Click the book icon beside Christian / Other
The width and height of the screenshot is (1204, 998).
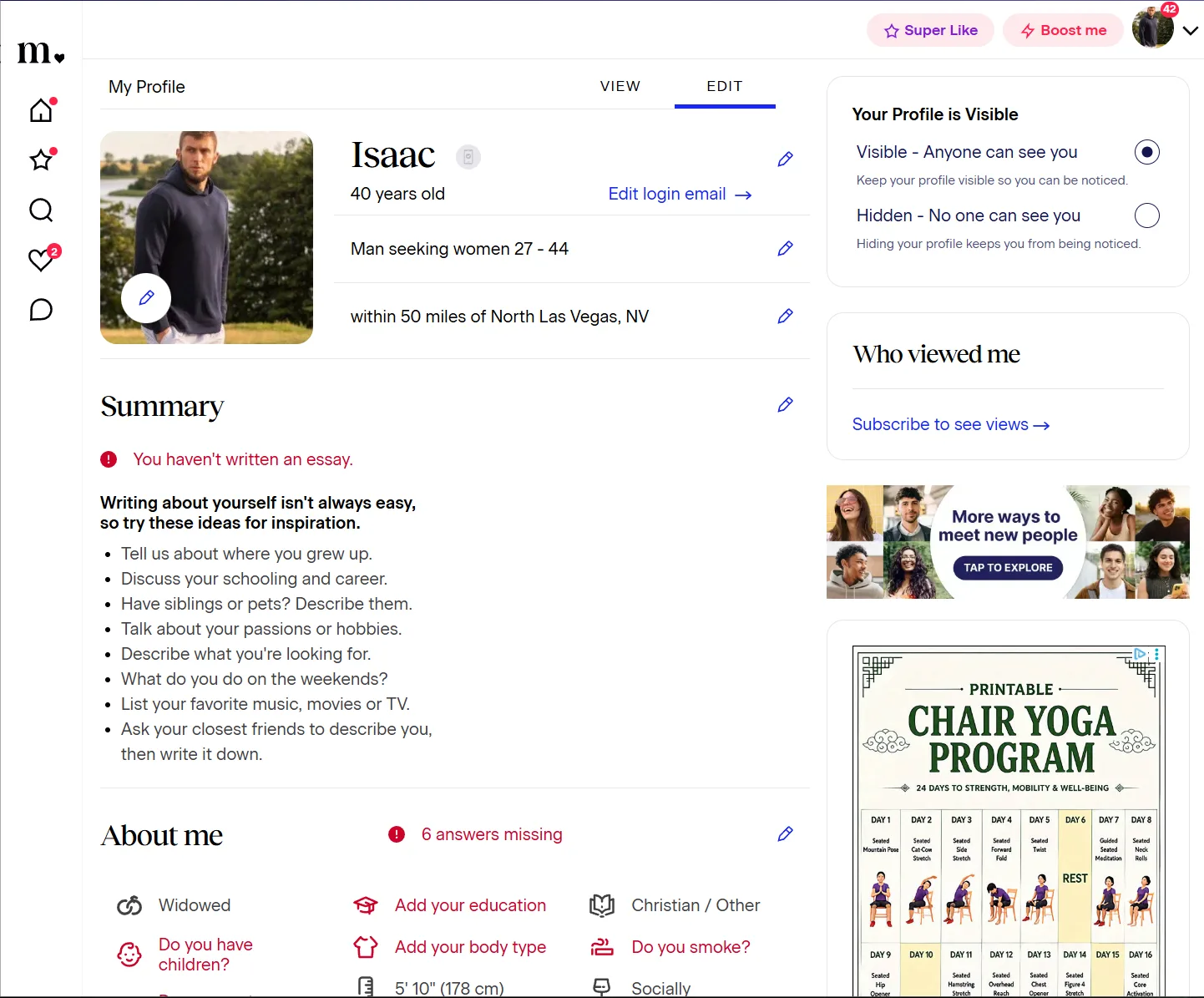coord(602,905)
